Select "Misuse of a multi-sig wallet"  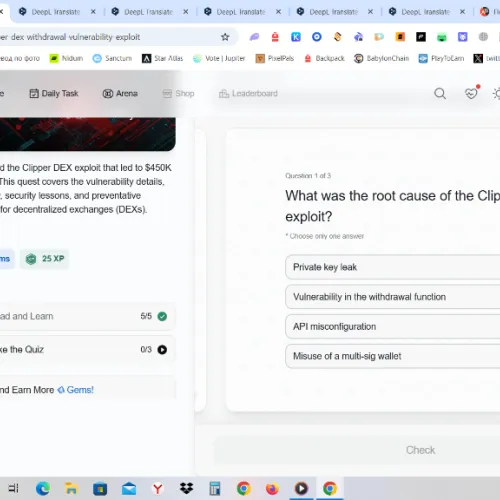[x=393, y=356]
